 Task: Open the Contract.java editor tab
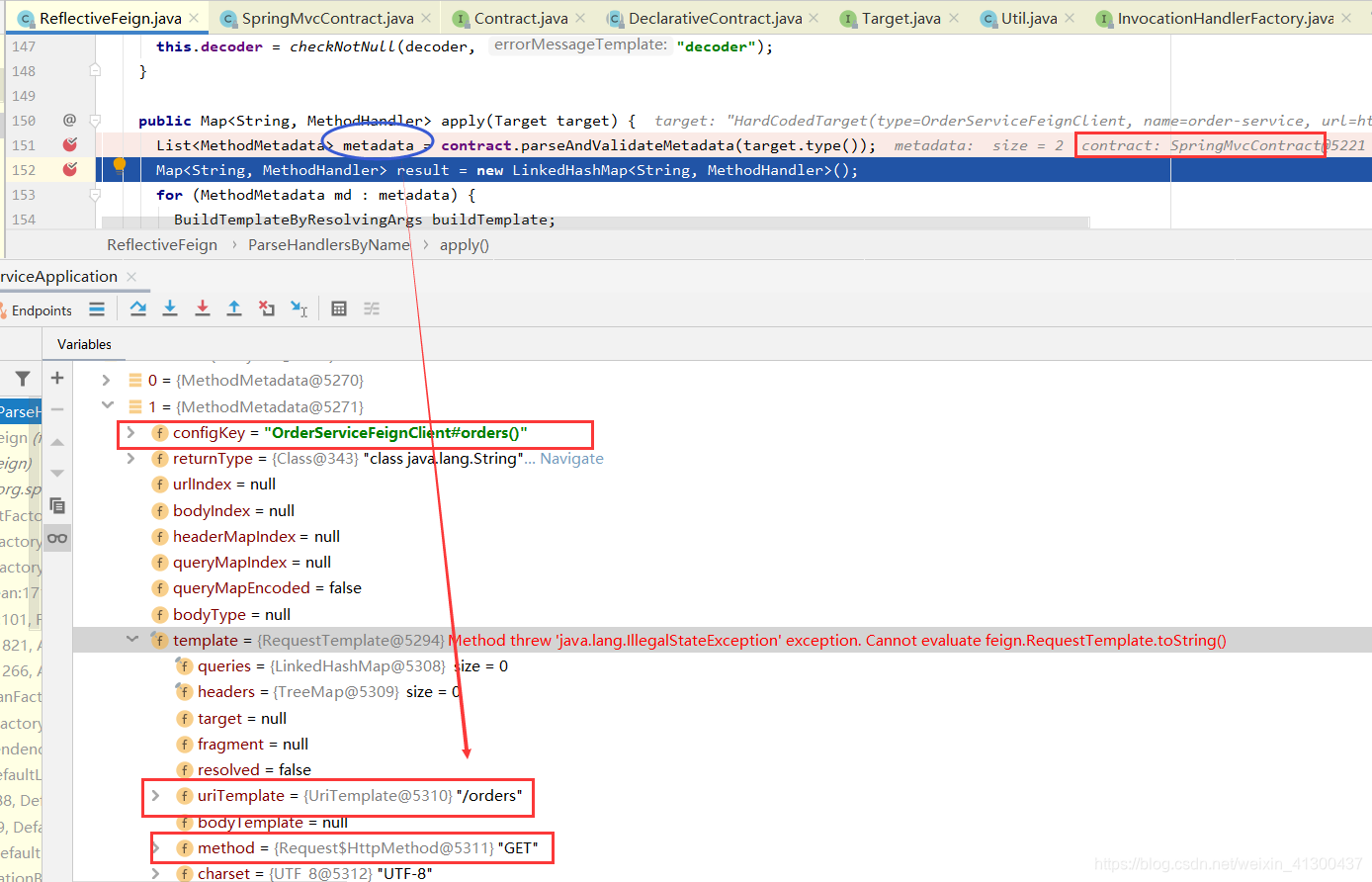pos(521,18)
